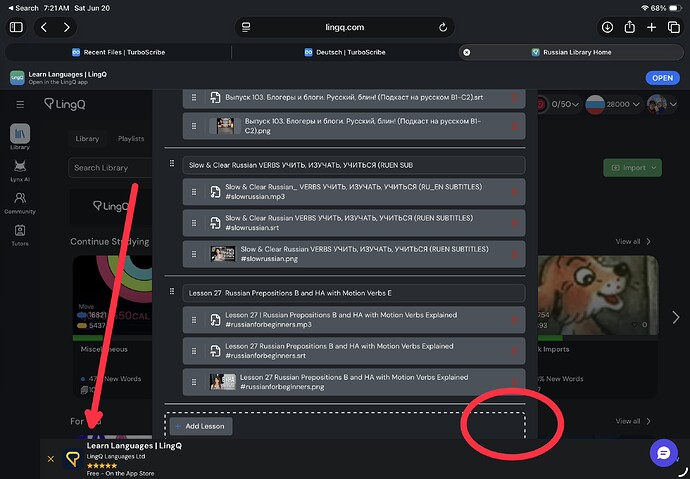Screen dimensions: 690x479
Task: Open the #russianforbeginners.png thumbnail
Action: click(223, 382)
